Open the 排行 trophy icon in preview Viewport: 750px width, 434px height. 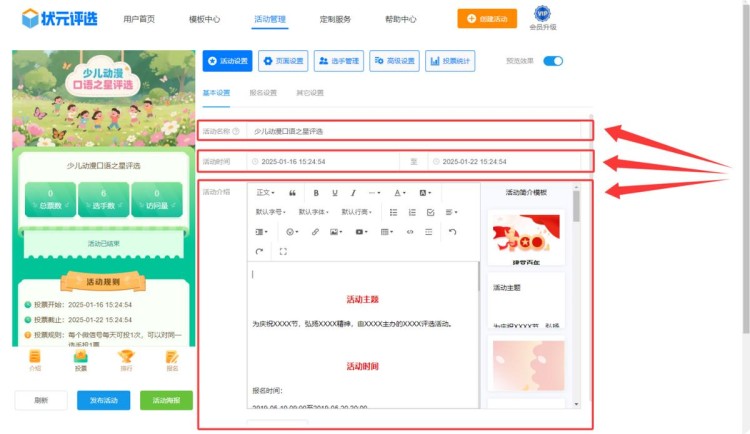tap(126, 360)
